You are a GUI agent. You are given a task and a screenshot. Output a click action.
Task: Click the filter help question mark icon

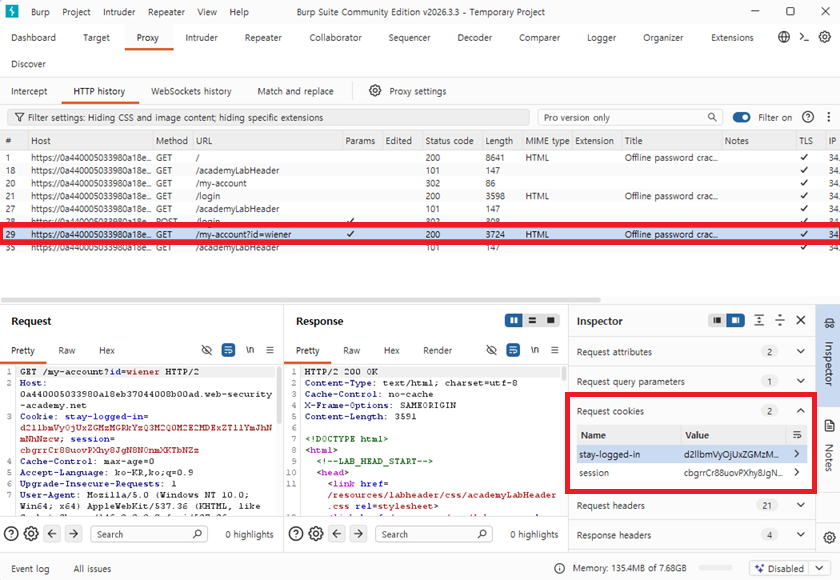coord(808,117)
